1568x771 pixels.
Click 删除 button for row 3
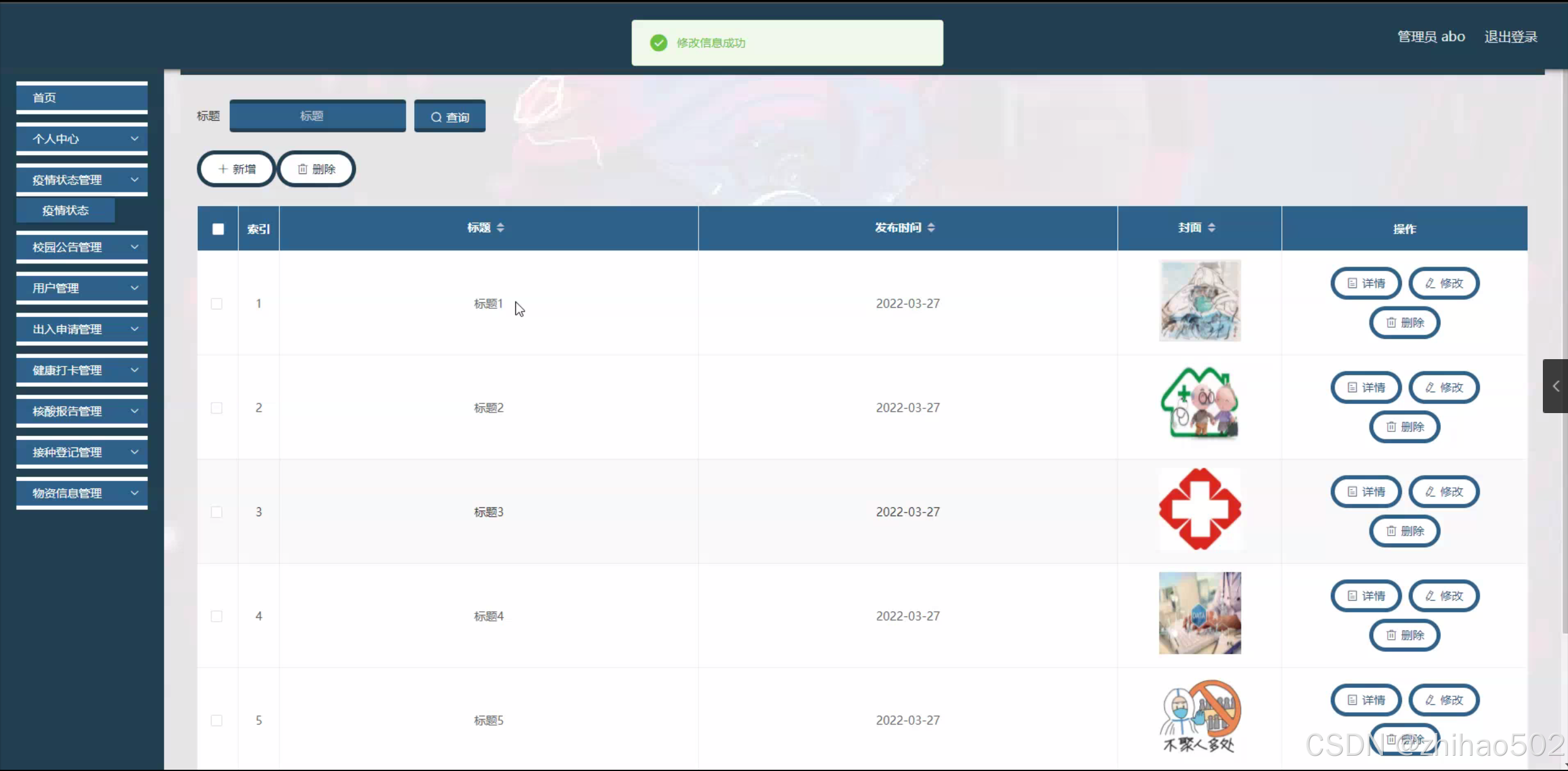[1404, 531]
